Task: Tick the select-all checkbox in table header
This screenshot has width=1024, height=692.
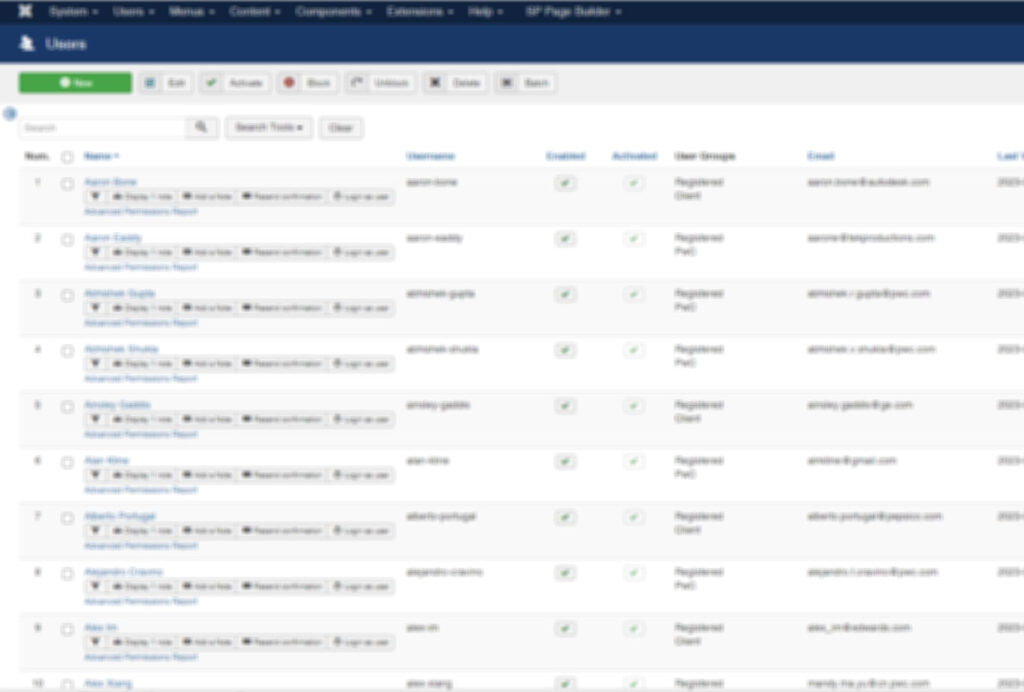Action: (67, 157)
